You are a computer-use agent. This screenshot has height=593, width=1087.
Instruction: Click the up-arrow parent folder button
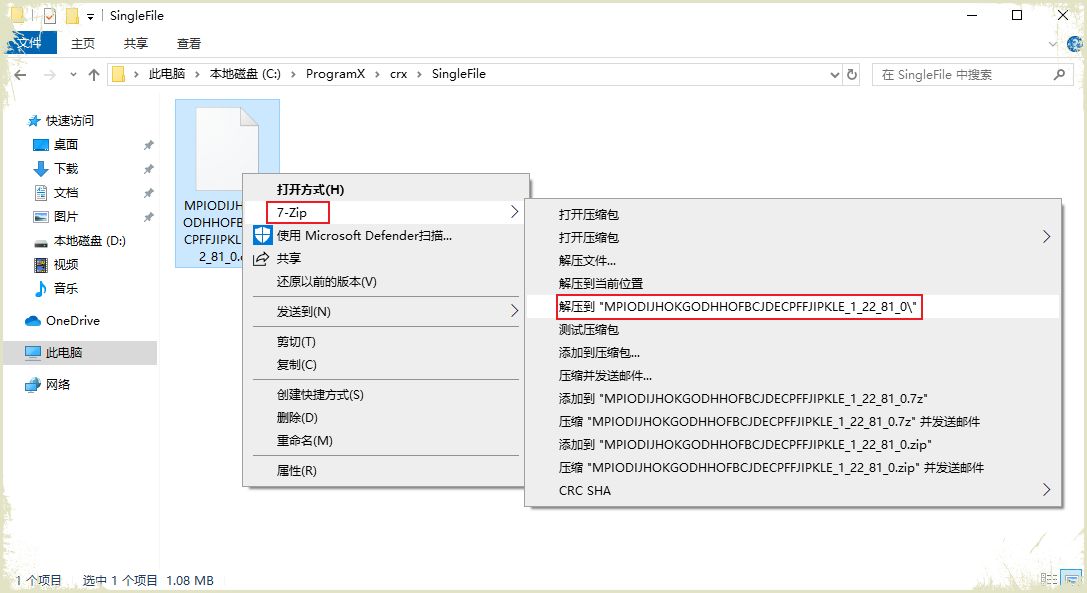pos(94,75)
